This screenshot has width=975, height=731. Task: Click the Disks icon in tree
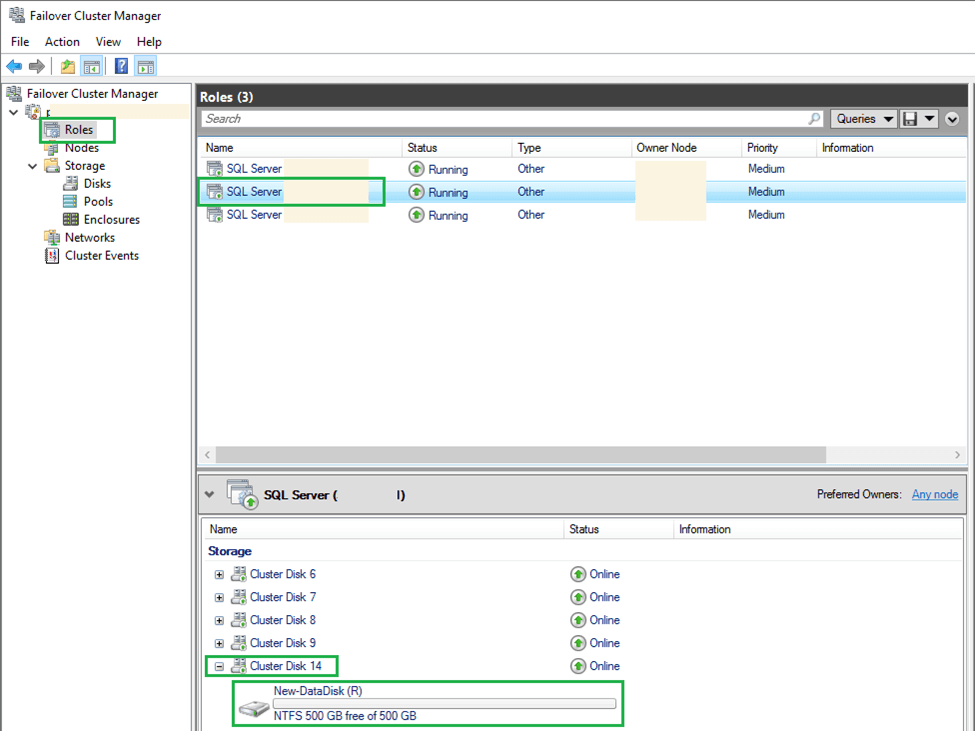pos(71,184)
